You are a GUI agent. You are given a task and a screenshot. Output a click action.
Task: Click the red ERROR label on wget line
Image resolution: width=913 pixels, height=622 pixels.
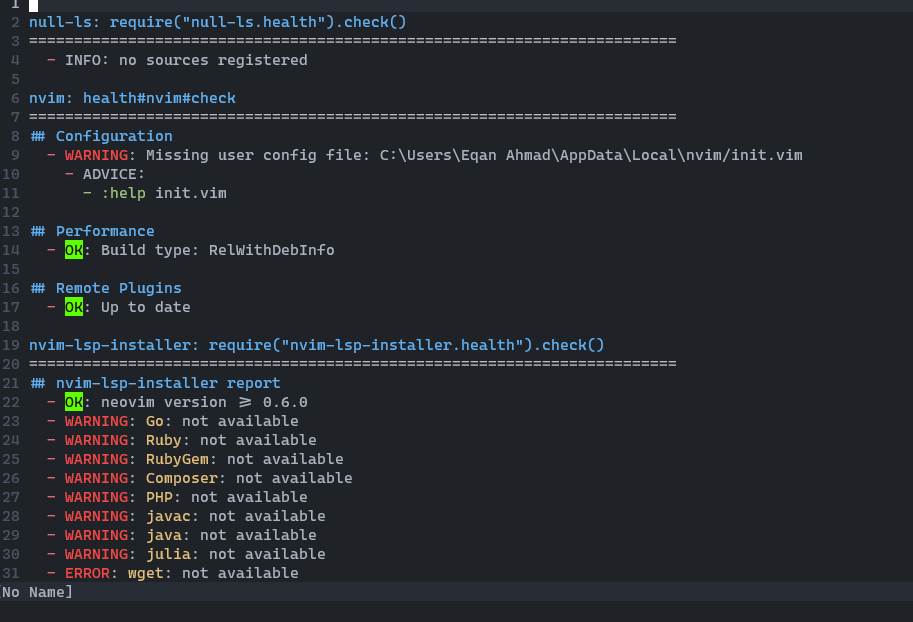[x=87, y=572]
